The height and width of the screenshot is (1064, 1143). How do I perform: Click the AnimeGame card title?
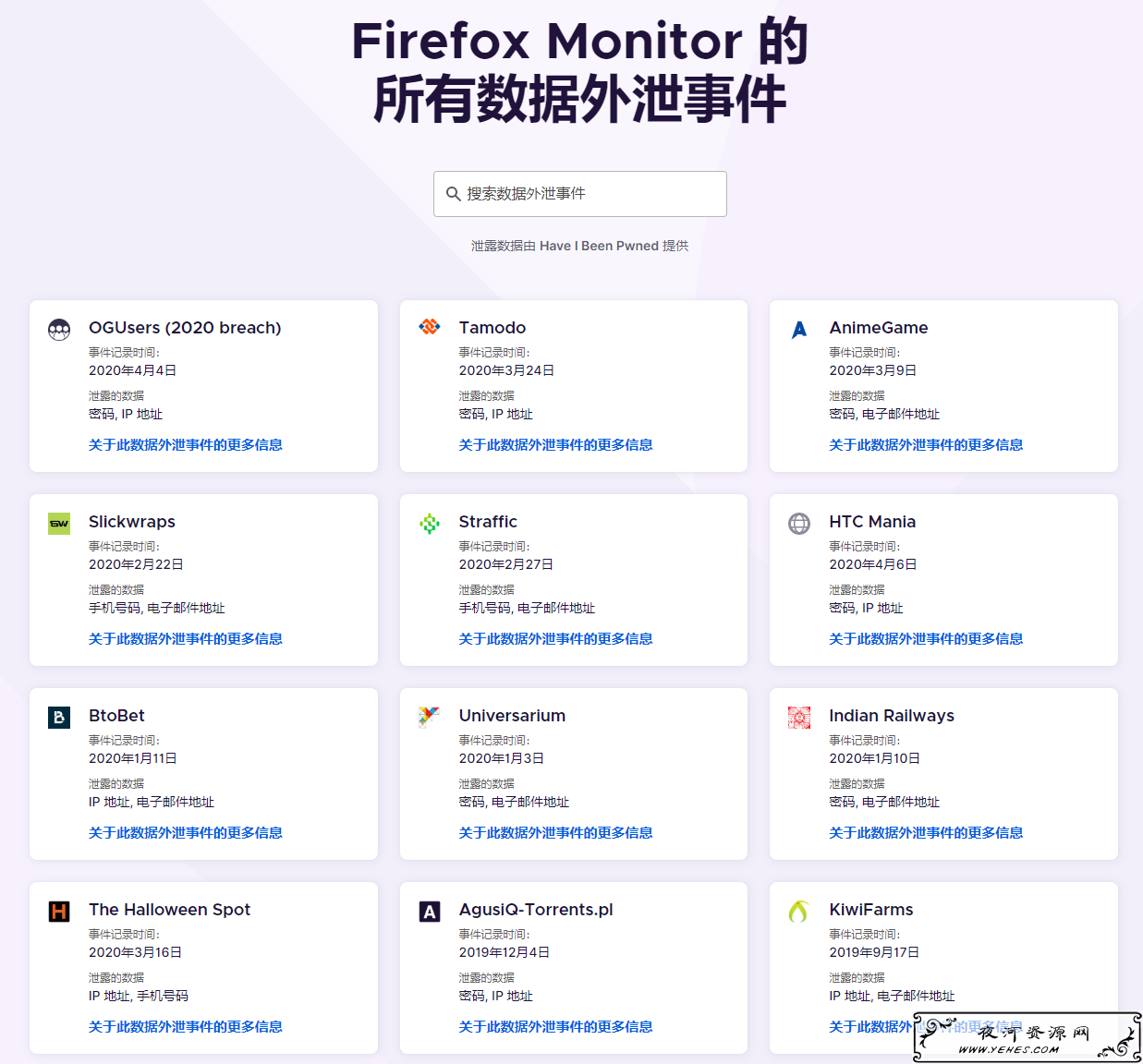tap(879, 328)
